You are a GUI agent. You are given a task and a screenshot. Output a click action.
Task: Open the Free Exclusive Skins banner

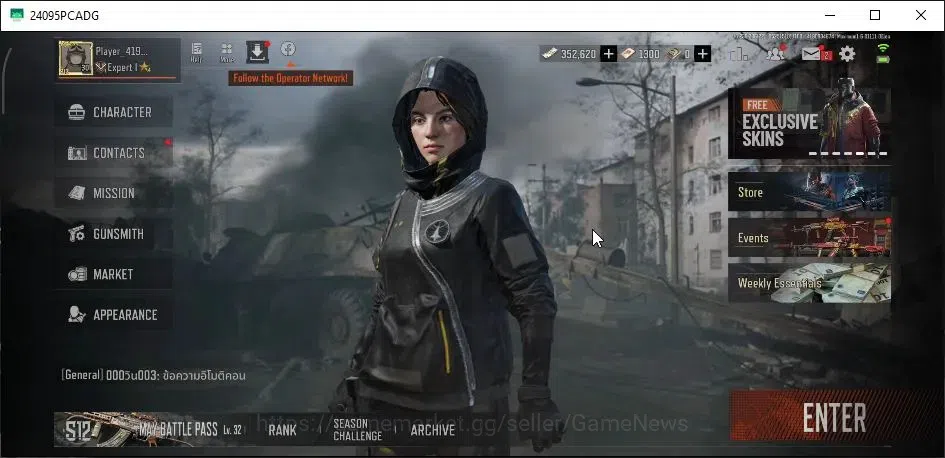[809, 123]
